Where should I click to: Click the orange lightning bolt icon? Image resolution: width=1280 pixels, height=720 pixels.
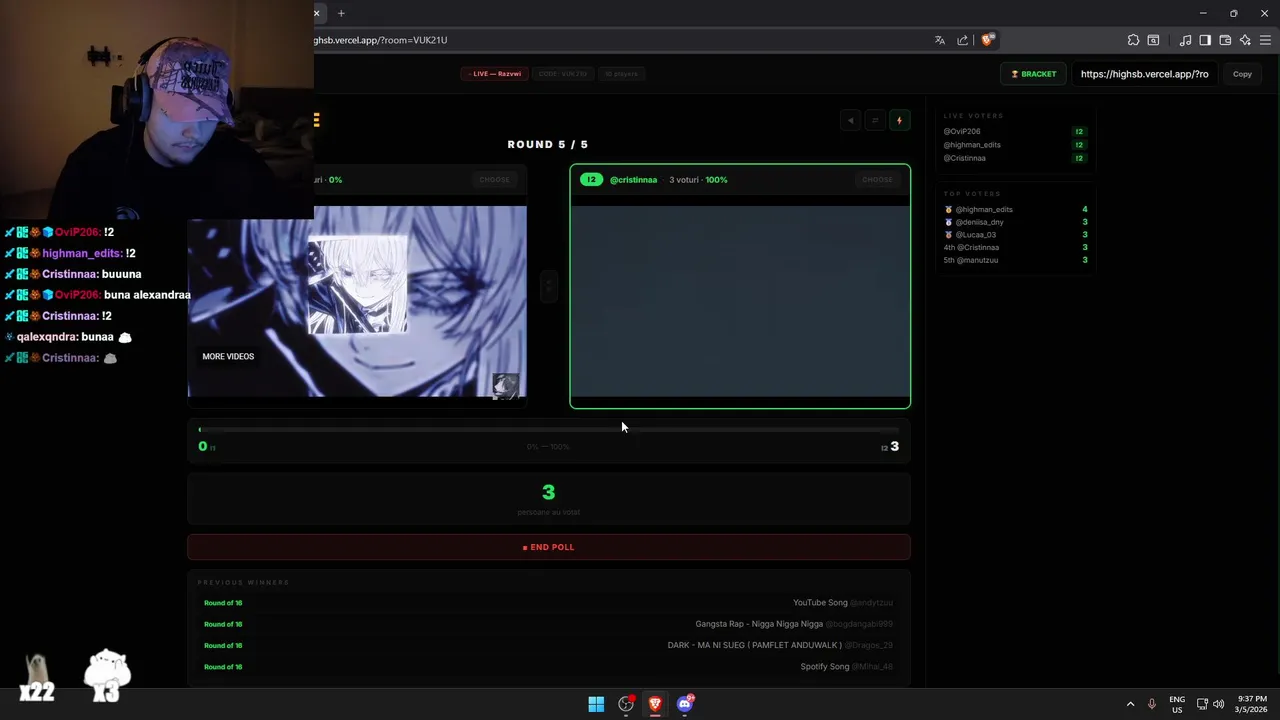pyautogui.click(x=899, y=121)
